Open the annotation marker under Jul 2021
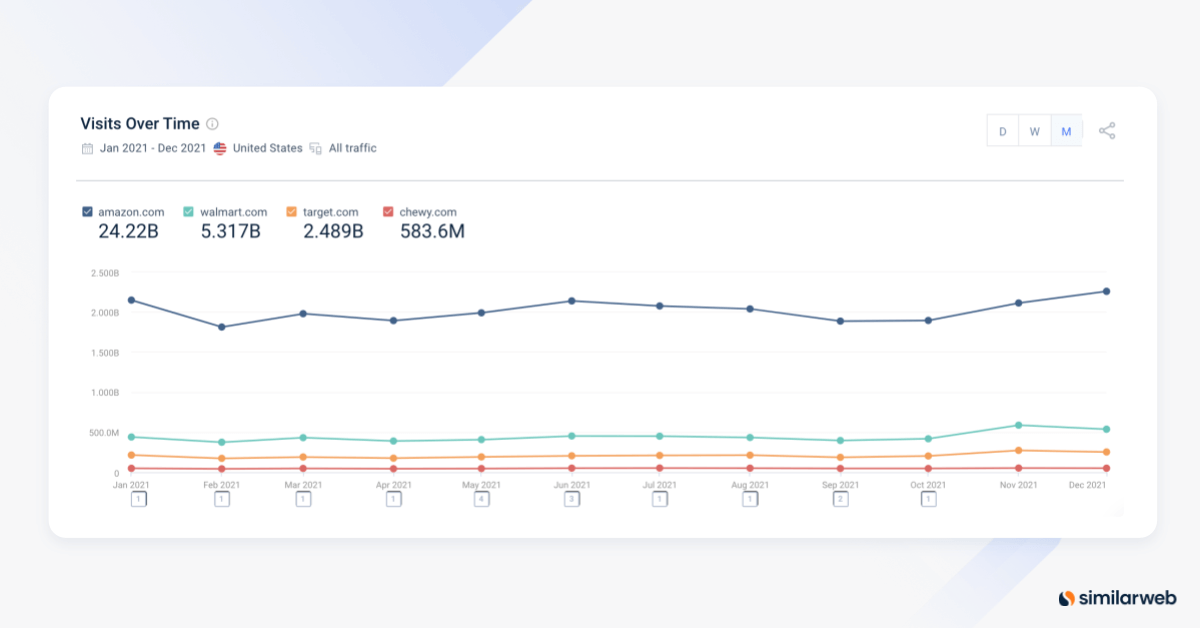 click(x=659, y=499)
